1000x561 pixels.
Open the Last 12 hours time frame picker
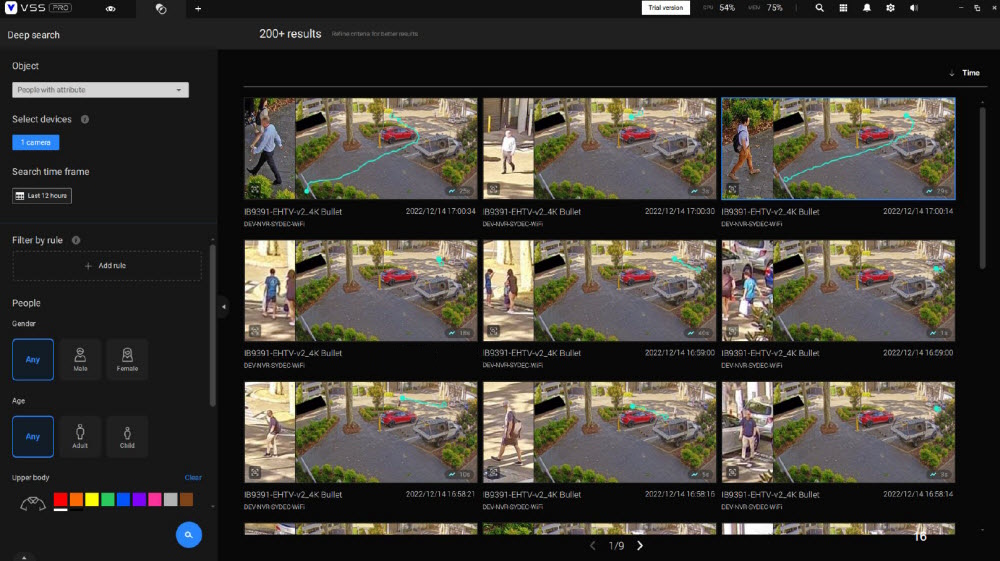pyautogui.click(x=42, y=196)
